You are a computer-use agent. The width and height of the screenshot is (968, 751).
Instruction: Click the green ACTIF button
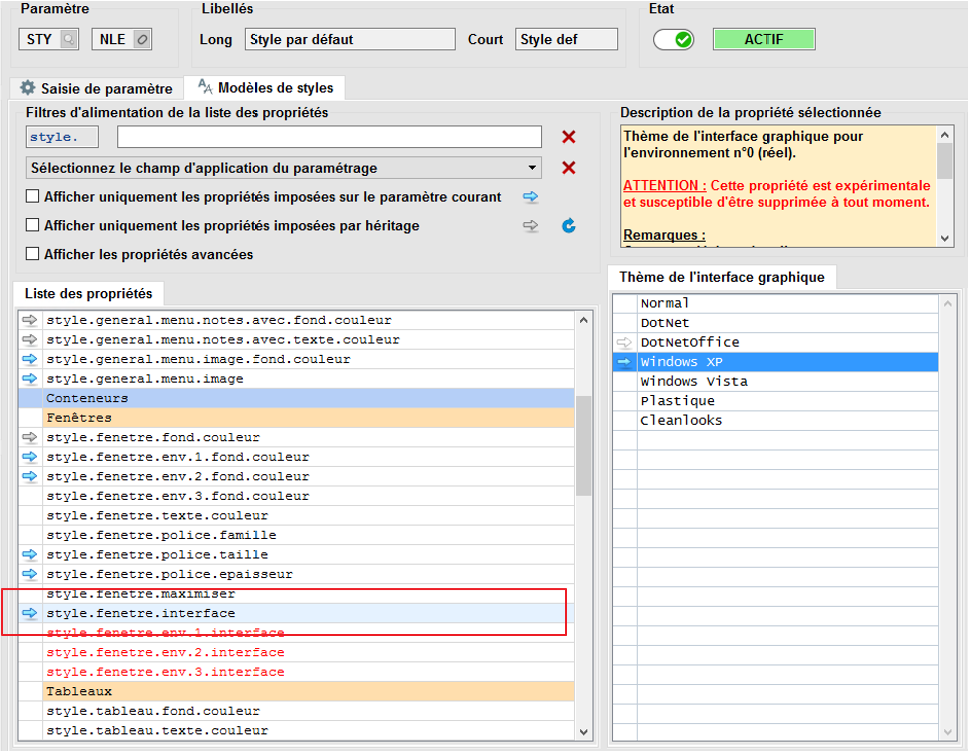click(764, 40)
